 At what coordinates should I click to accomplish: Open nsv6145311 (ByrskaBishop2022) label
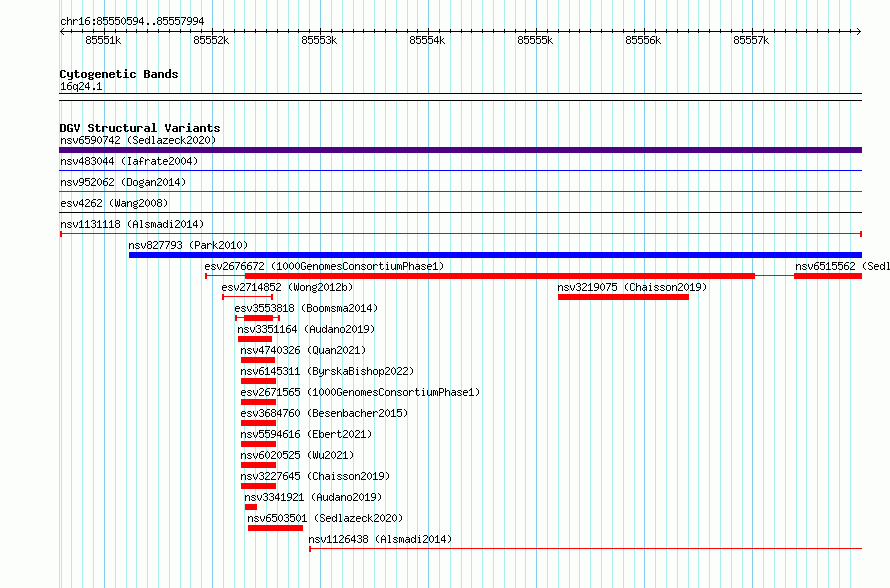[x=327, y=371]
